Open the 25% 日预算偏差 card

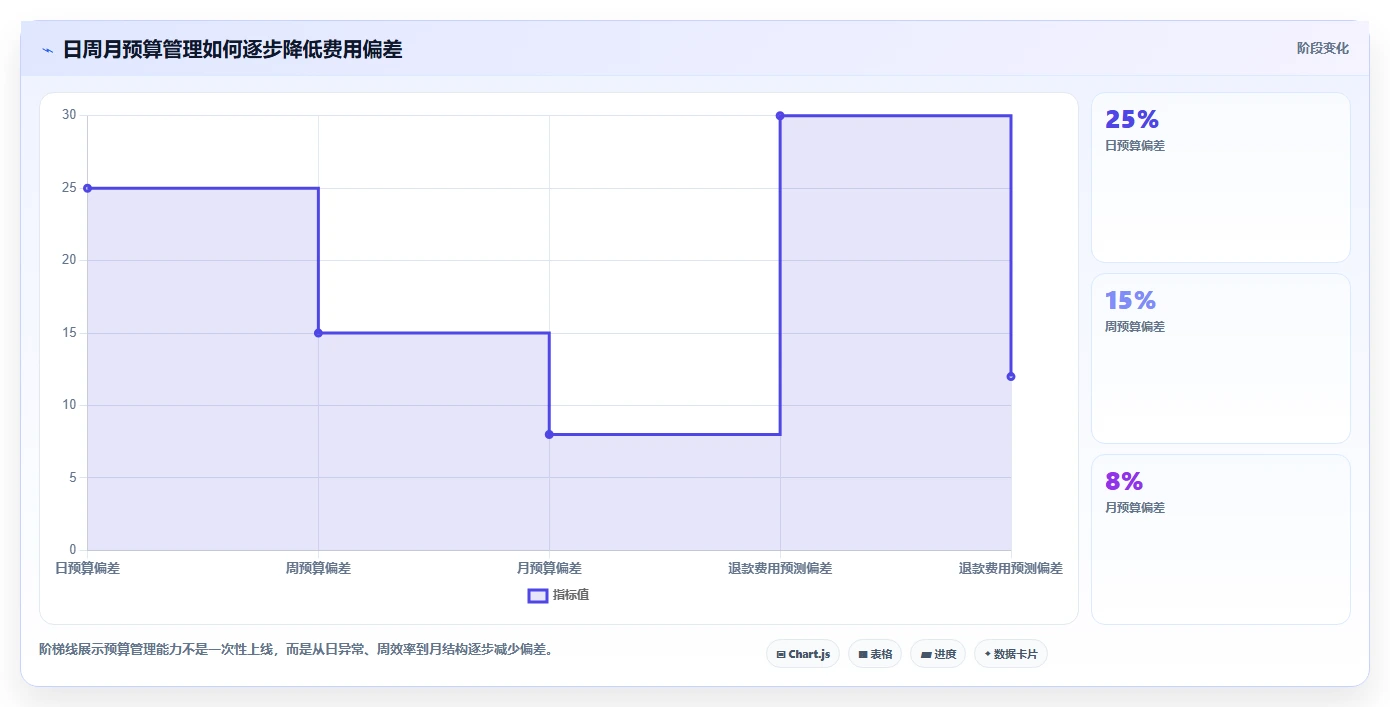(1221, 178)
